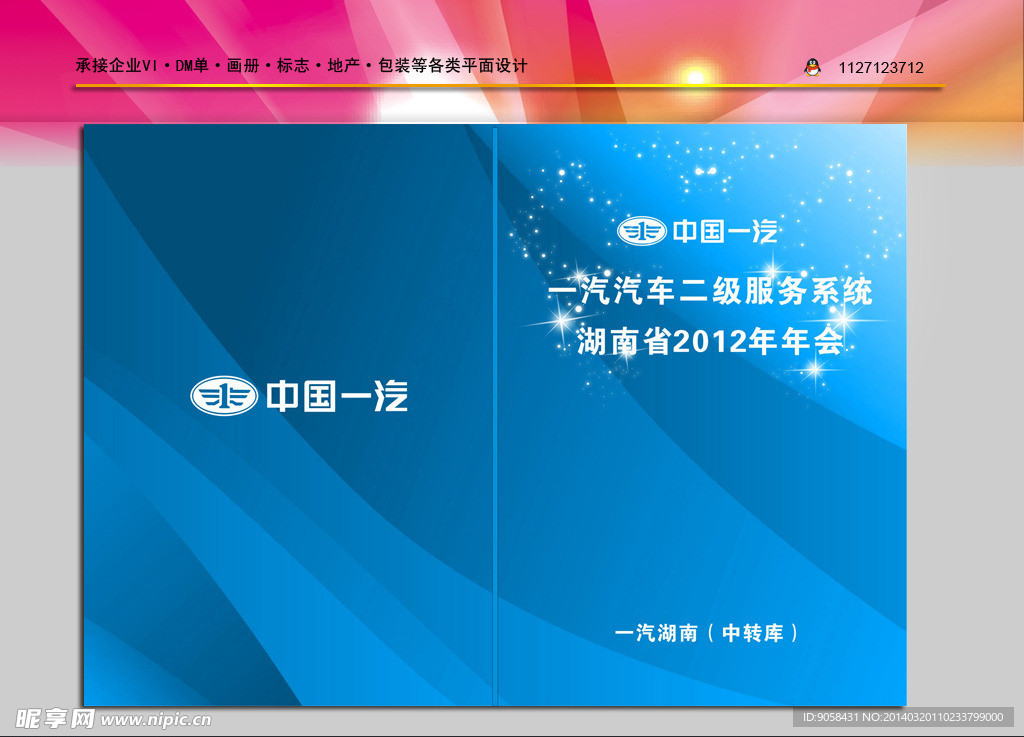Screen dimensions: 1024x737
Task: Click the header text 承接企业VI·DM单·画册
Action: click(x=168, y=66)
